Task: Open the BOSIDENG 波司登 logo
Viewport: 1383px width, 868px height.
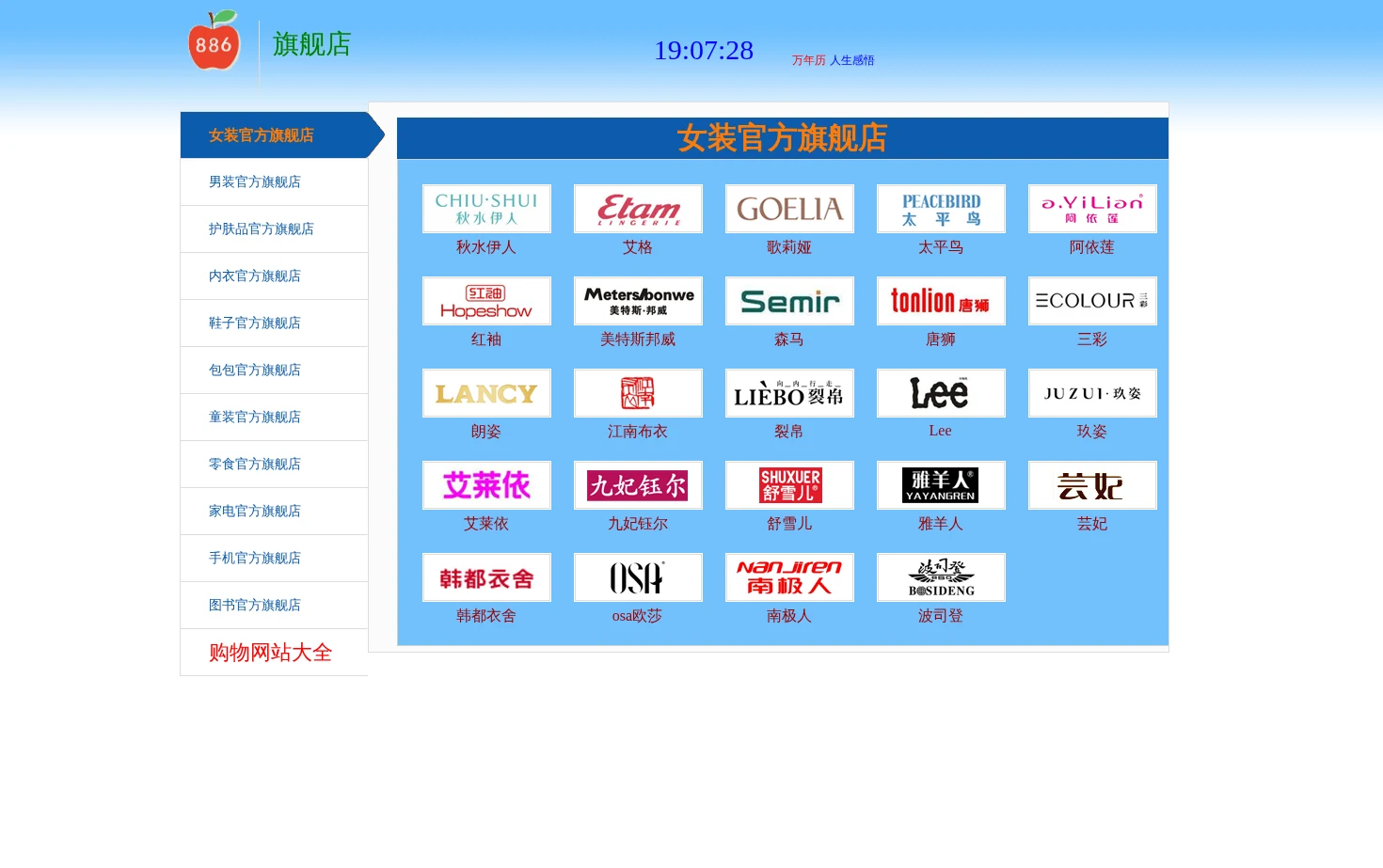Action: tap(941, 577)
